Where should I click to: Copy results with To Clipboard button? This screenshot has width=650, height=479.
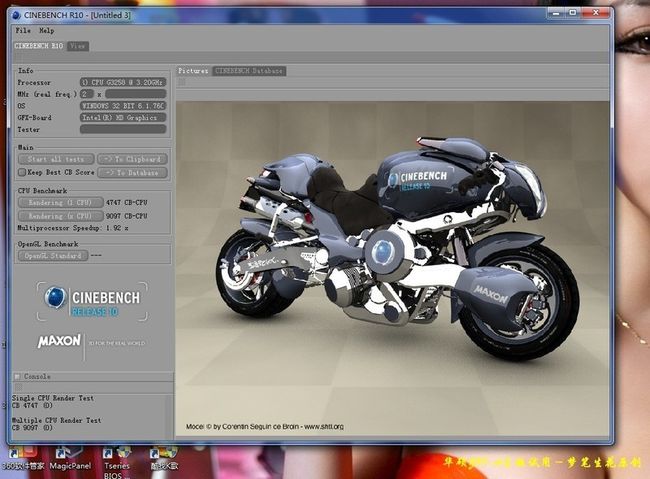pos(132,159)
